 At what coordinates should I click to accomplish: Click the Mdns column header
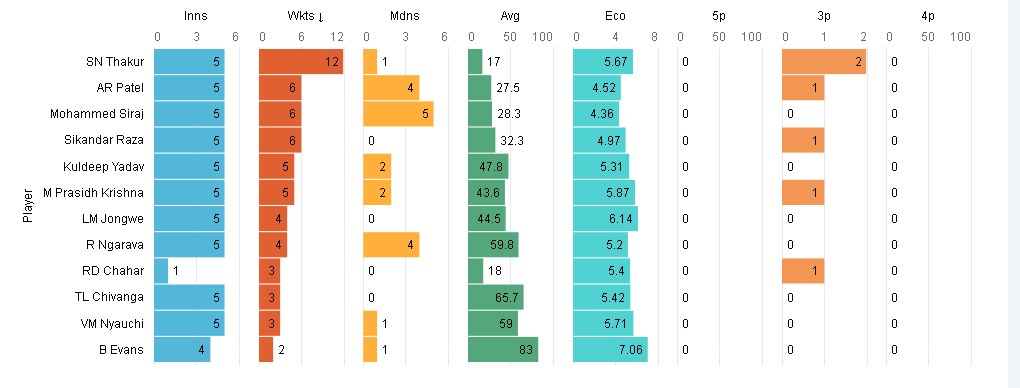pyautogui.click(x=405, y=17)
